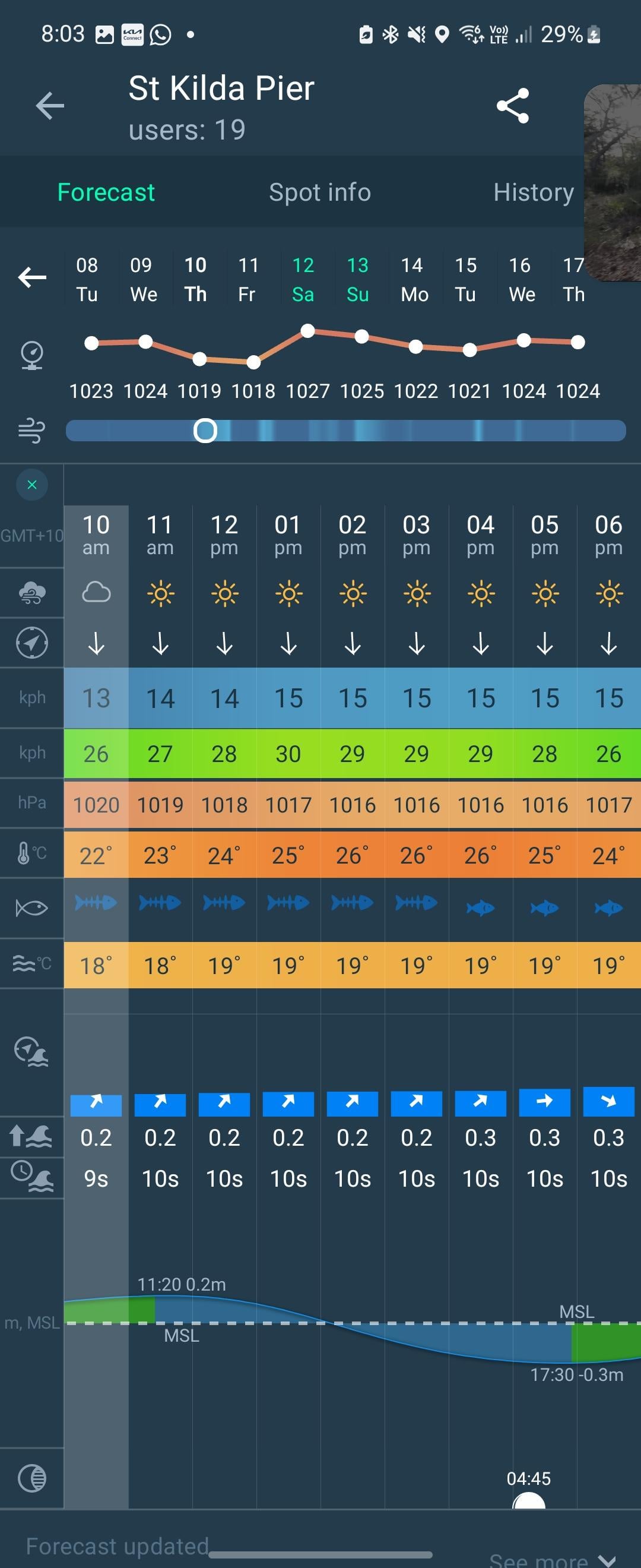Screen dimensions: 641x1568
Task: Tap the barometer pressure icon
Action: point(31,356)
